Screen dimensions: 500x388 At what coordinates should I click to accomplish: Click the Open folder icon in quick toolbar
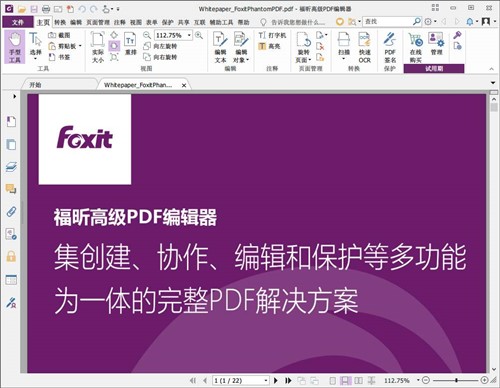[22, 9]
